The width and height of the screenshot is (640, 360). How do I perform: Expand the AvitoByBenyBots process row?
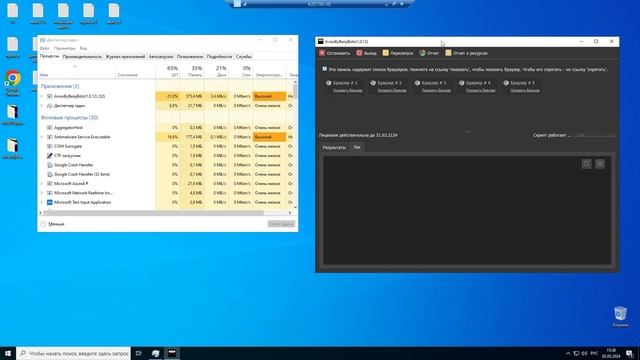click(x=42, y=96)
